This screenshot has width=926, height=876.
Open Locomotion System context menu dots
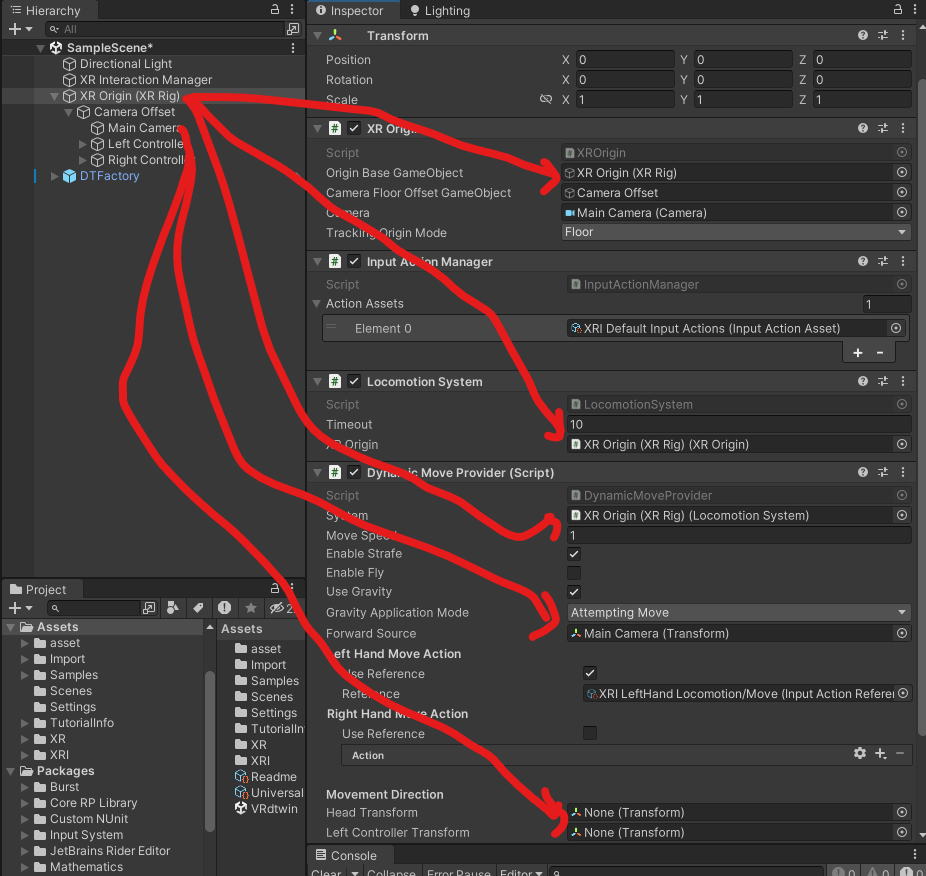[903, 382]
